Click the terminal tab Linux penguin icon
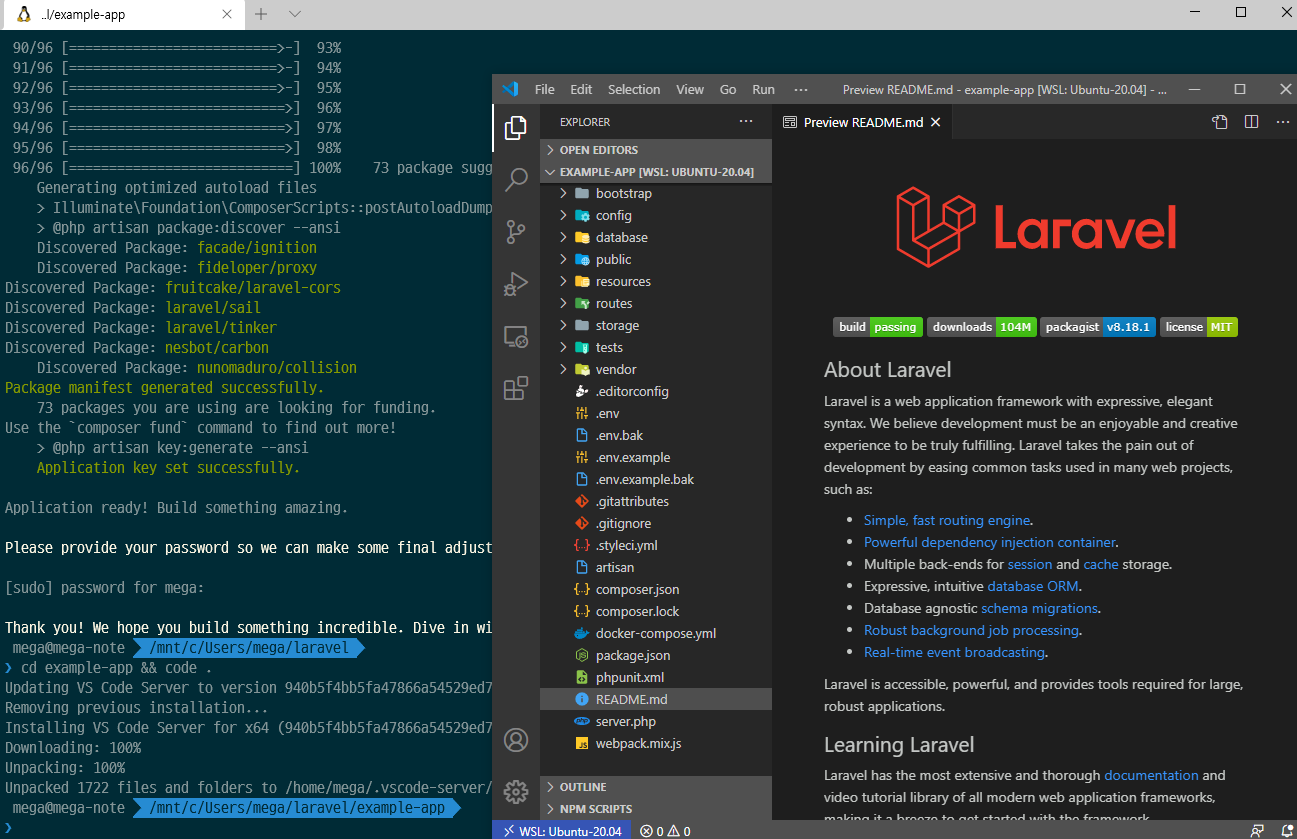The width and height of the screenshot is (1297, 839). click(23, 14)
